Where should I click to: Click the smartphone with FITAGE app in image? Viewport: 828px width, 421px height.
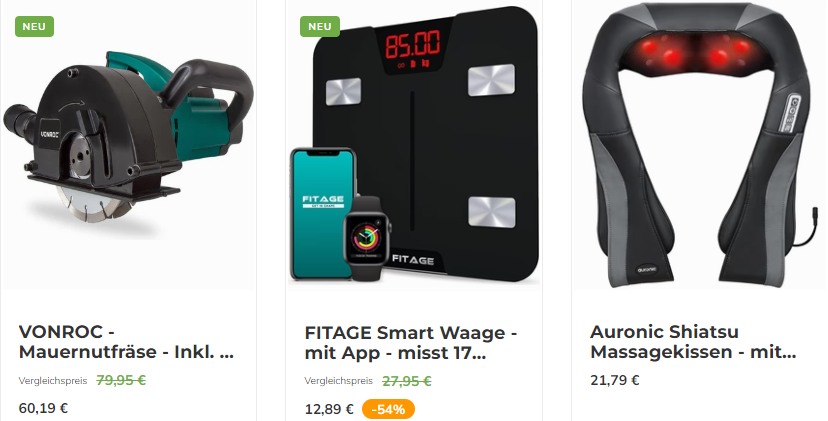click(321, 213)
